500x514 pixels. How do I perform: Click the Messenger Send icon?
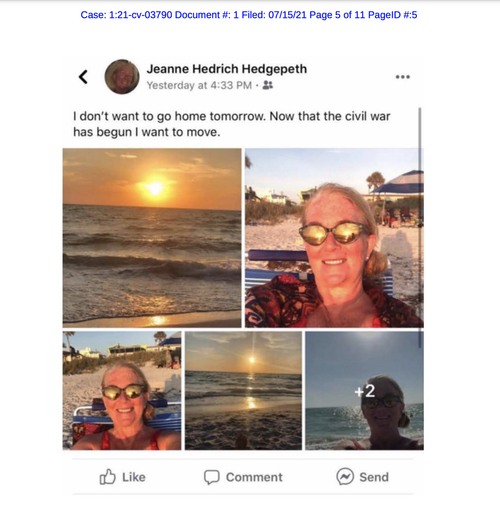[345, 476]
